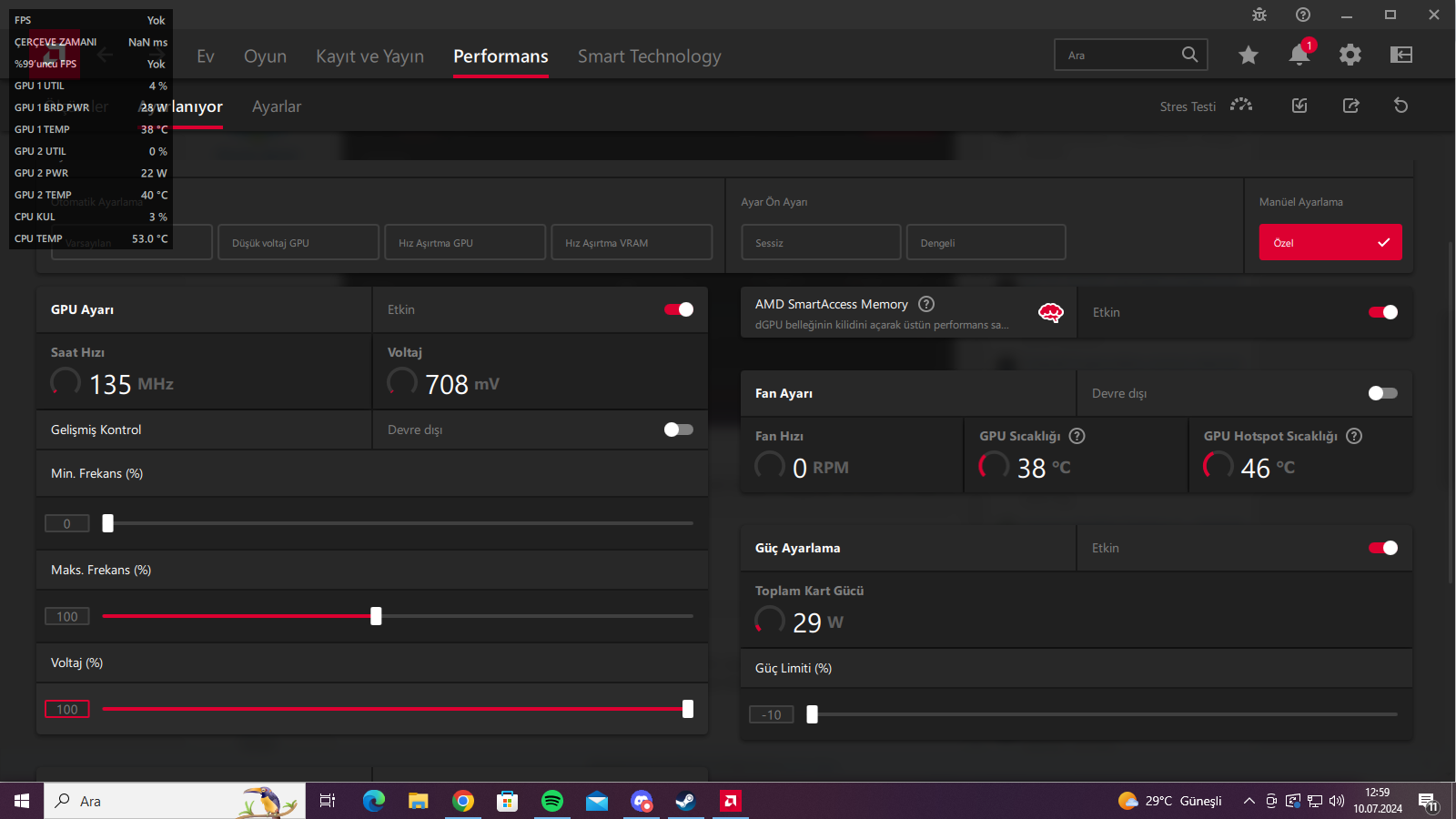Open Microsoft Store from the taskbar
1456x819 pixels.
click(x=508, y=801)
